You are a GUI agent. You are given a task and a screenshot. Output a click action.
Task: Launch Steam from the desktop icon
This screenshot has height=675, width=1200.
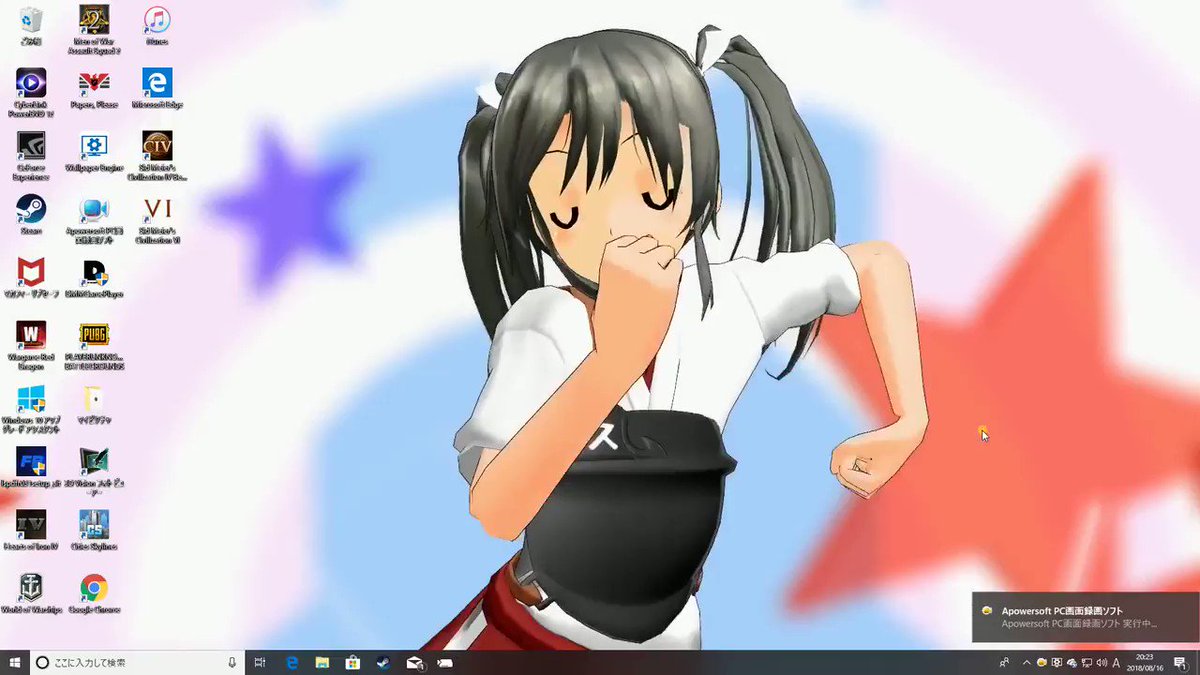31,214
